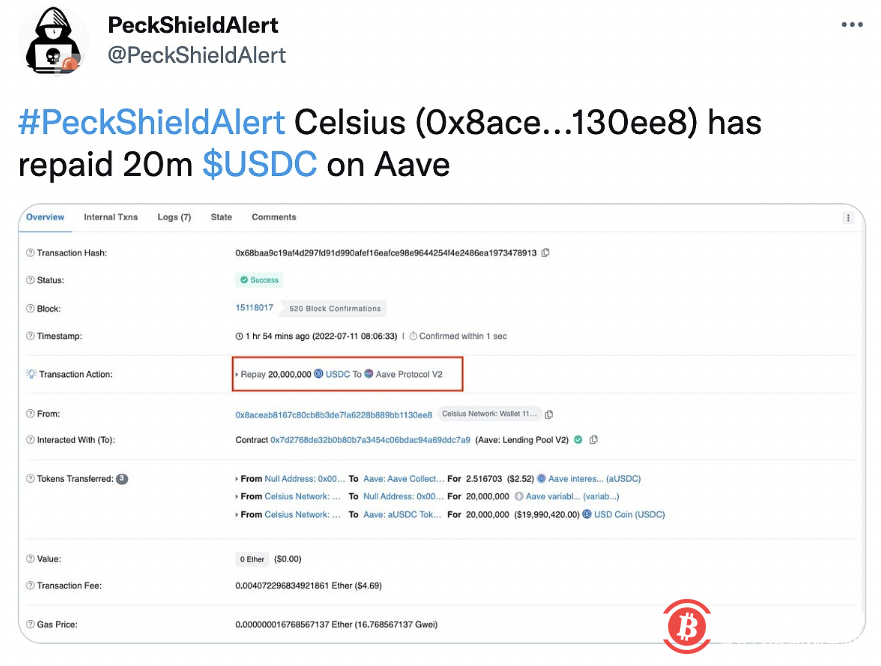
Task: Open the #PeckShieldAlert hashtag
Action: (151, 122)
